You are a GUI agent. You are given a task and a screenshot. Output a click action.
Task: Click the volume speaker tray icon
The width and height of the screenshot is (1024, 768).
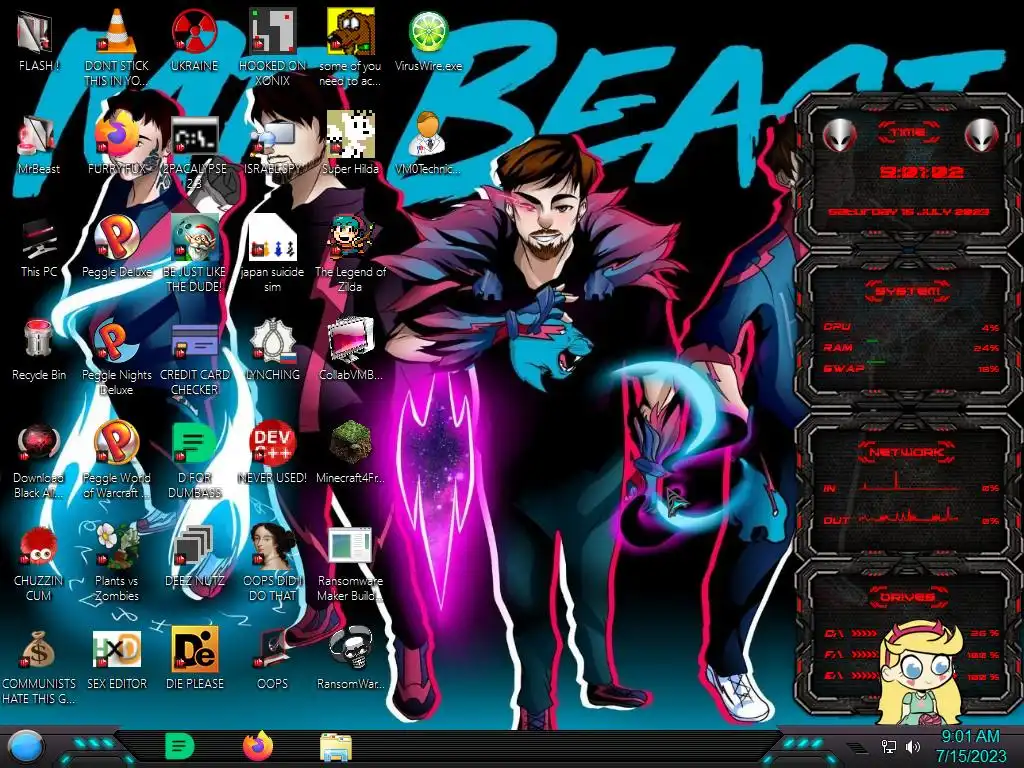913,746
